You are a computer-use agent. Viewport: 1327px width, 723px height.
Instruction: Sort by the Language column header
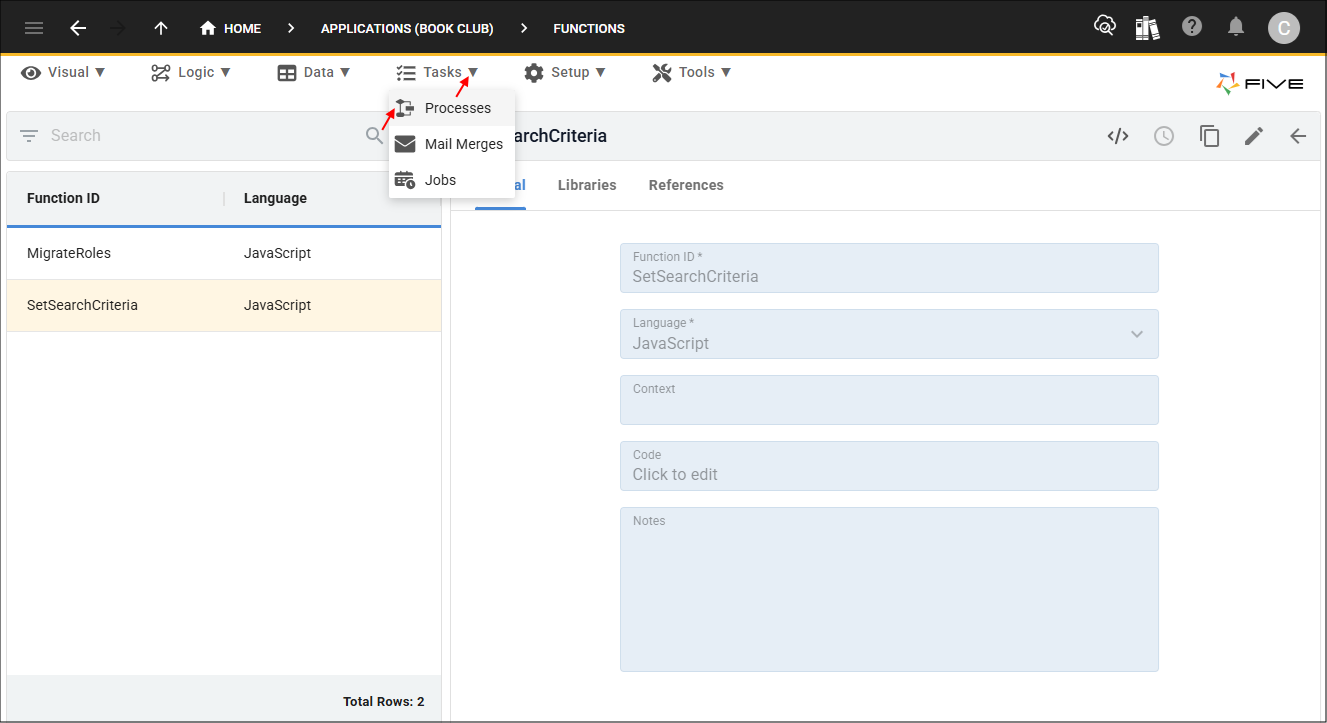point(275,198)
